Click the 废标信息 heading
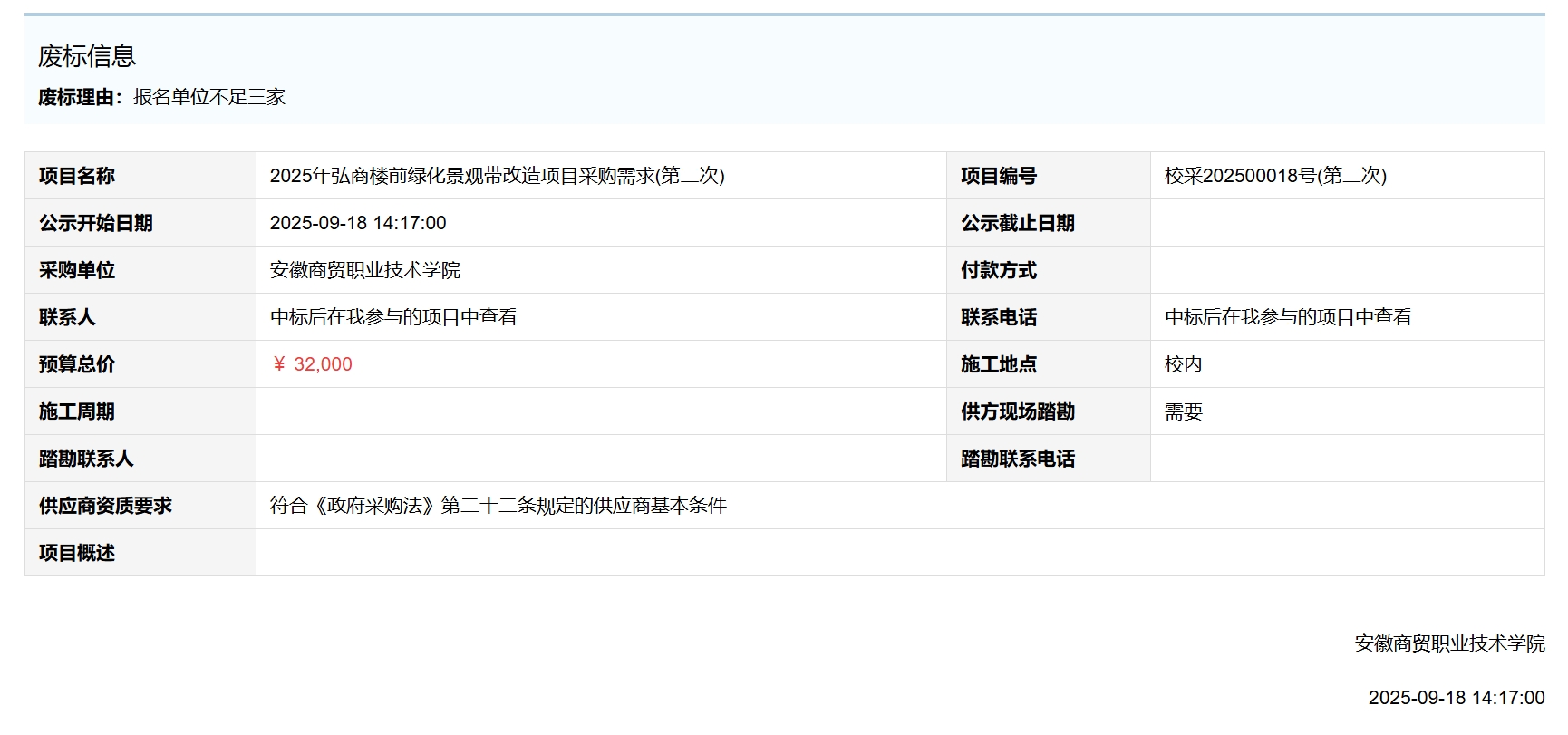This screenshot has height=735, width=1568. click(x=87, y=56)
